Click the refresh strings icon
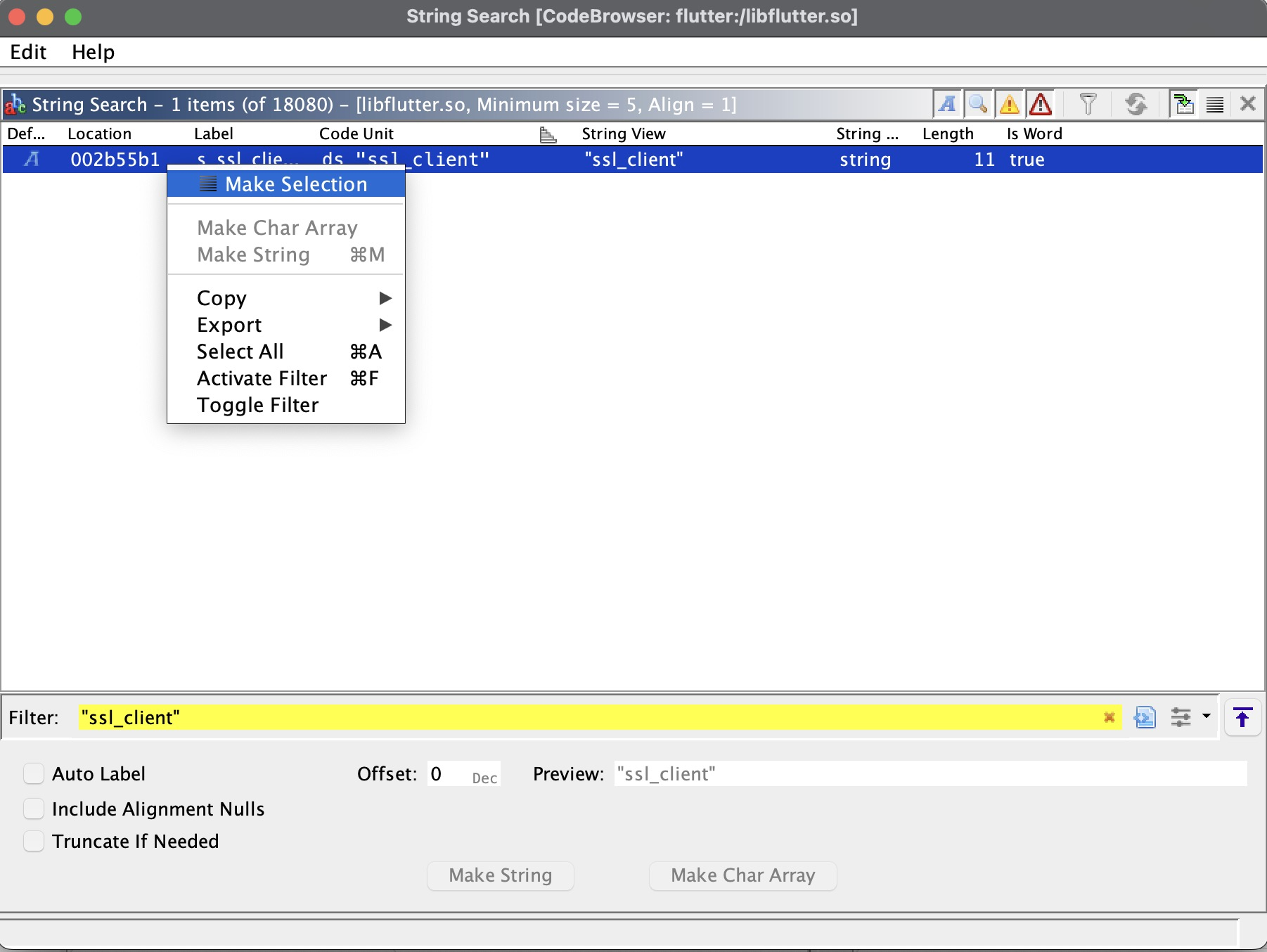1267x952 pixels. [1136, 104]
